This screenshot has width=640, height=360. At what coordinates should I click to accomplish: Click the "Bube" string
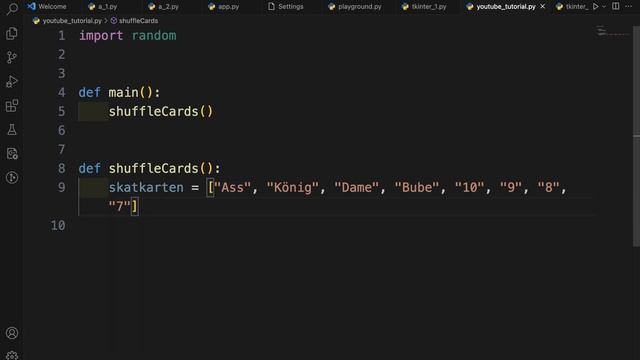417,187
